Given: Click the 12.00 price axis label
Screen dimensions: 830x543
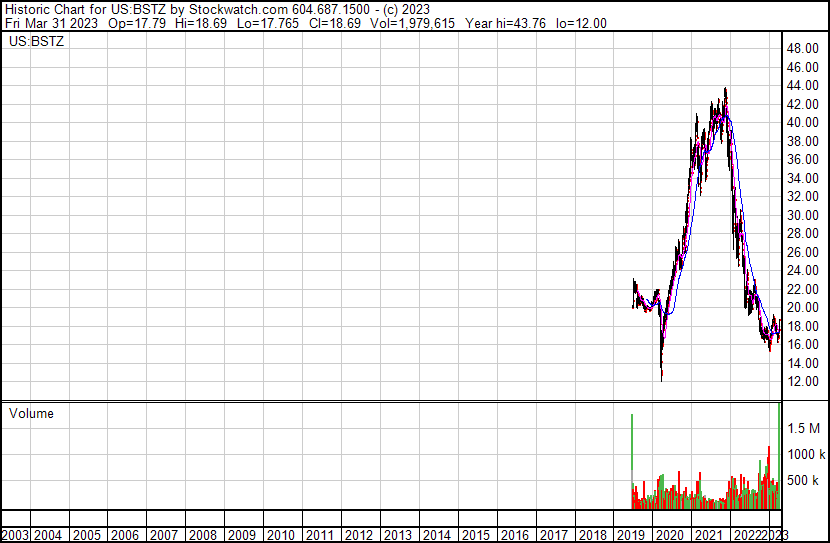Looking at the screenshot, I should [x=801, y=382].
